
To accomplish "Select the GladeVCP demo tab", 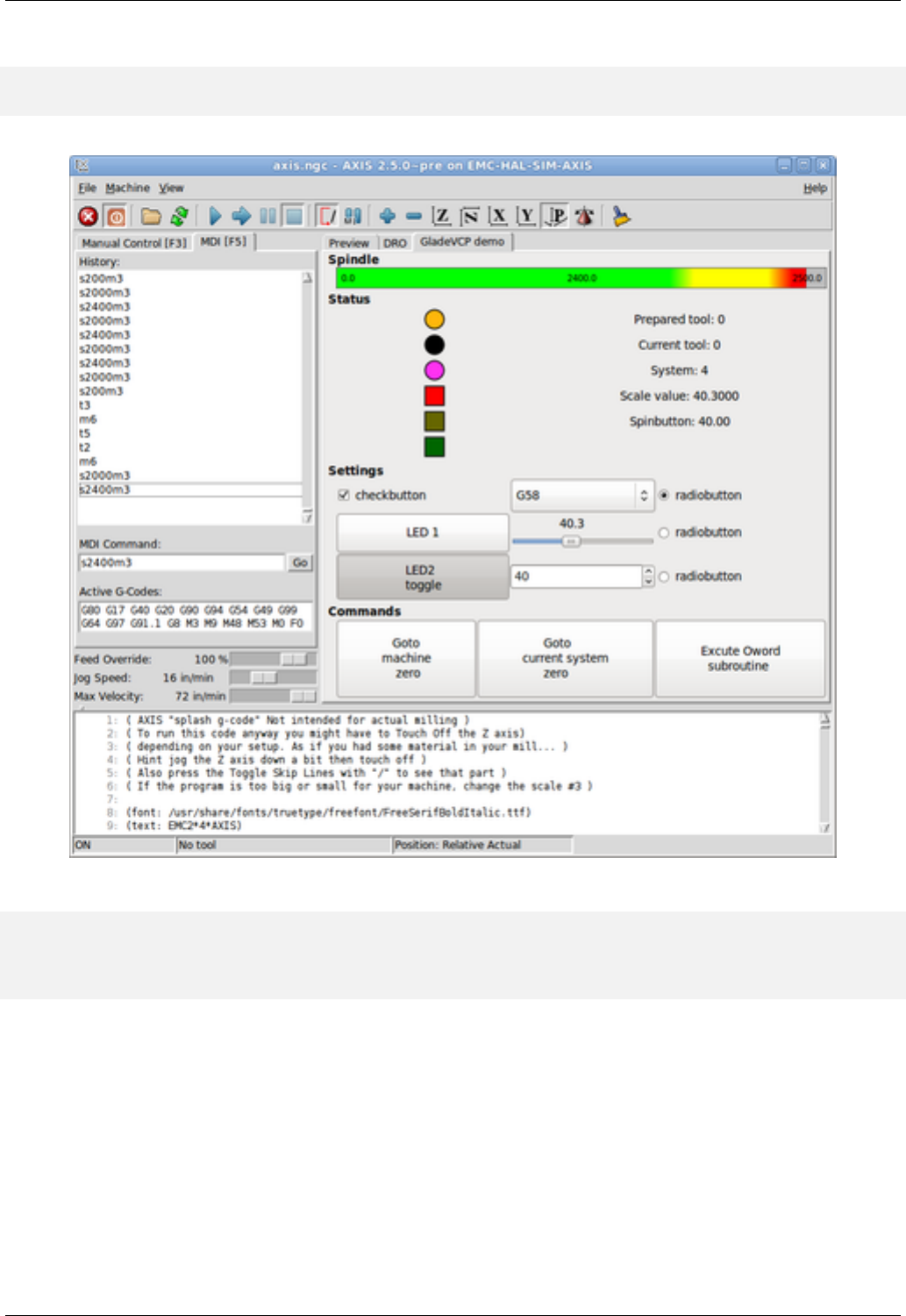I will pyautogui.click(x=462, y=241).
